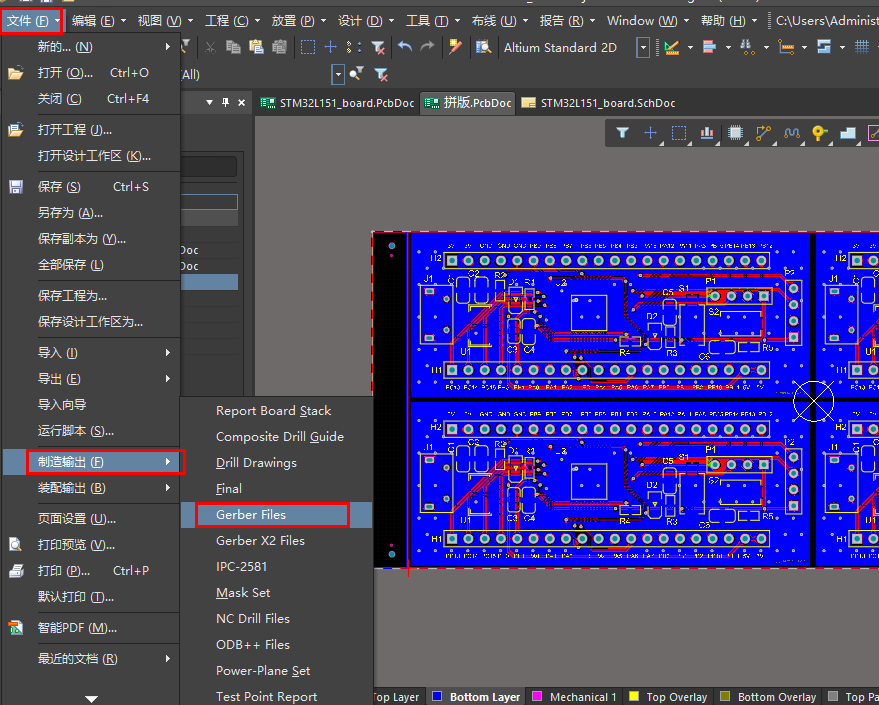The height and width of the screenshot is (705, 879).
Task: Click the Interactive Routing icon
Action: click(x=764, y=133)
